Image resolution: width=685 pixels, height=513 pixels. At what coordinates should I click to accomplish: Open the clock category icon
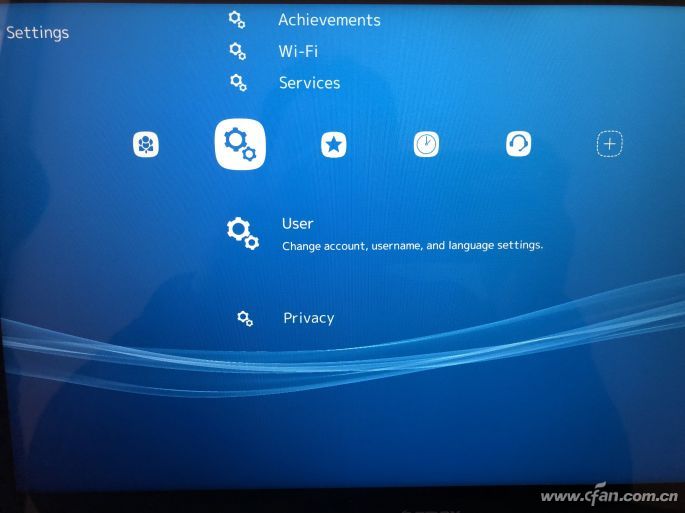426,144
